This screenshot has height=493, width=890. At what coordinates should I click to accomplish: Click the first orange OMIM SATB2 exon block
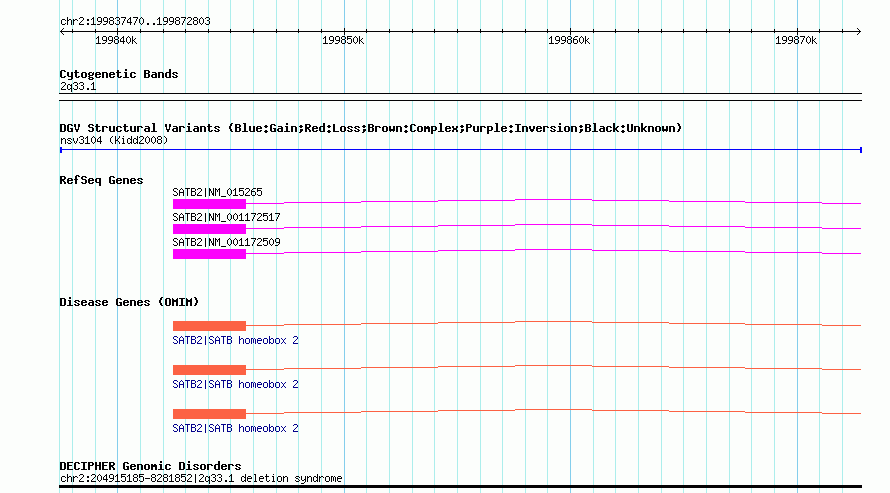point(209,326)
